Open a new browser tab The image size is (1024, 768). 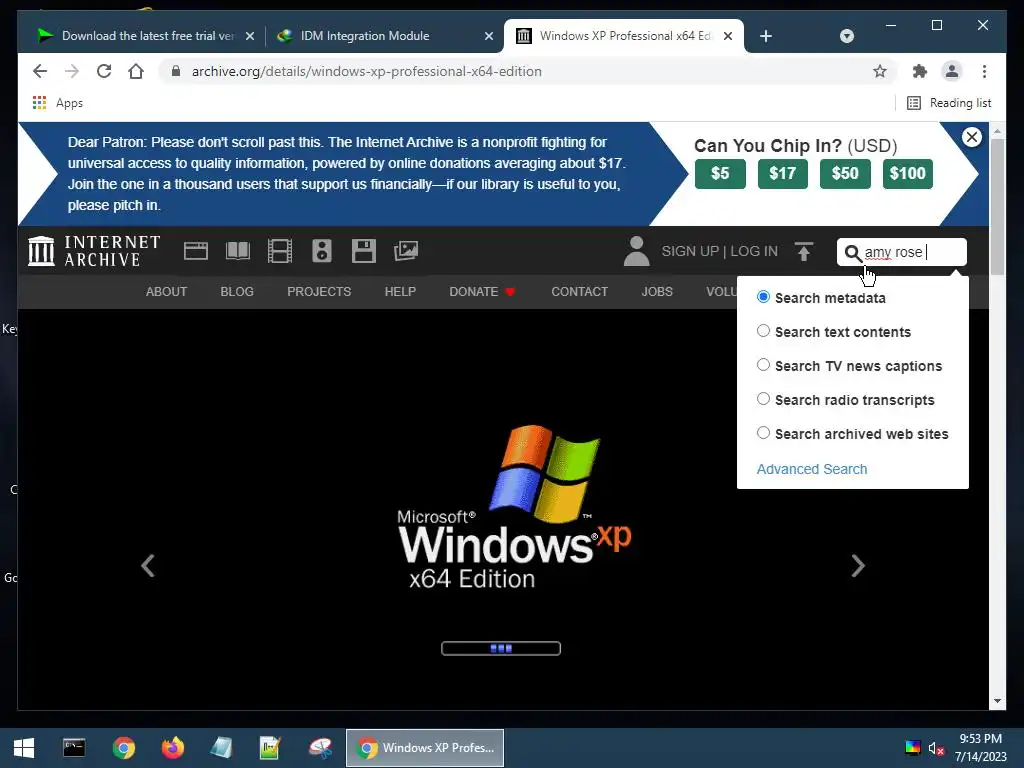(766, 36)
